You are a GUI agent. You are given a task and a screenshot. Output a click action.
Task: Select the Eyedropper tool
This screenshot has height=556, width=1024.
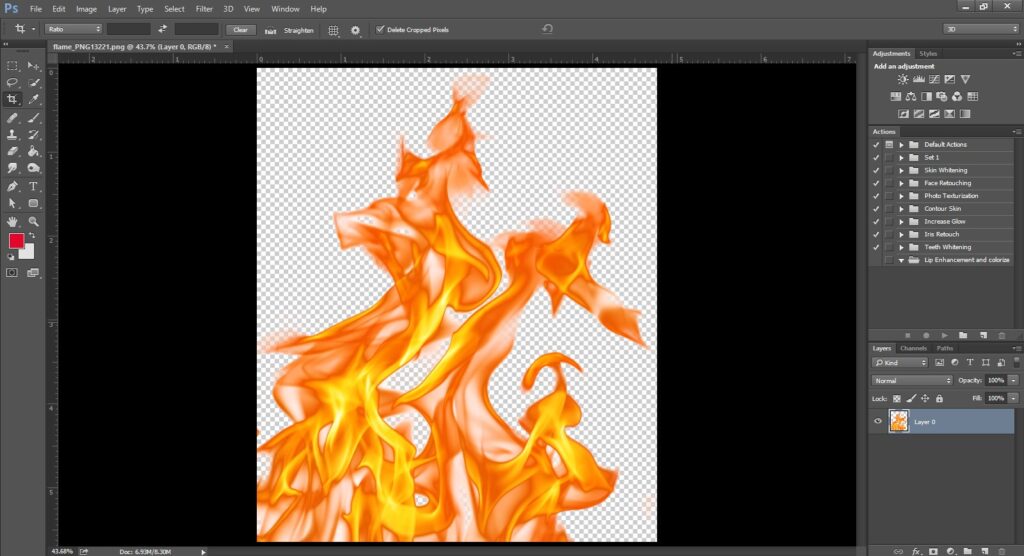point(33,99)
